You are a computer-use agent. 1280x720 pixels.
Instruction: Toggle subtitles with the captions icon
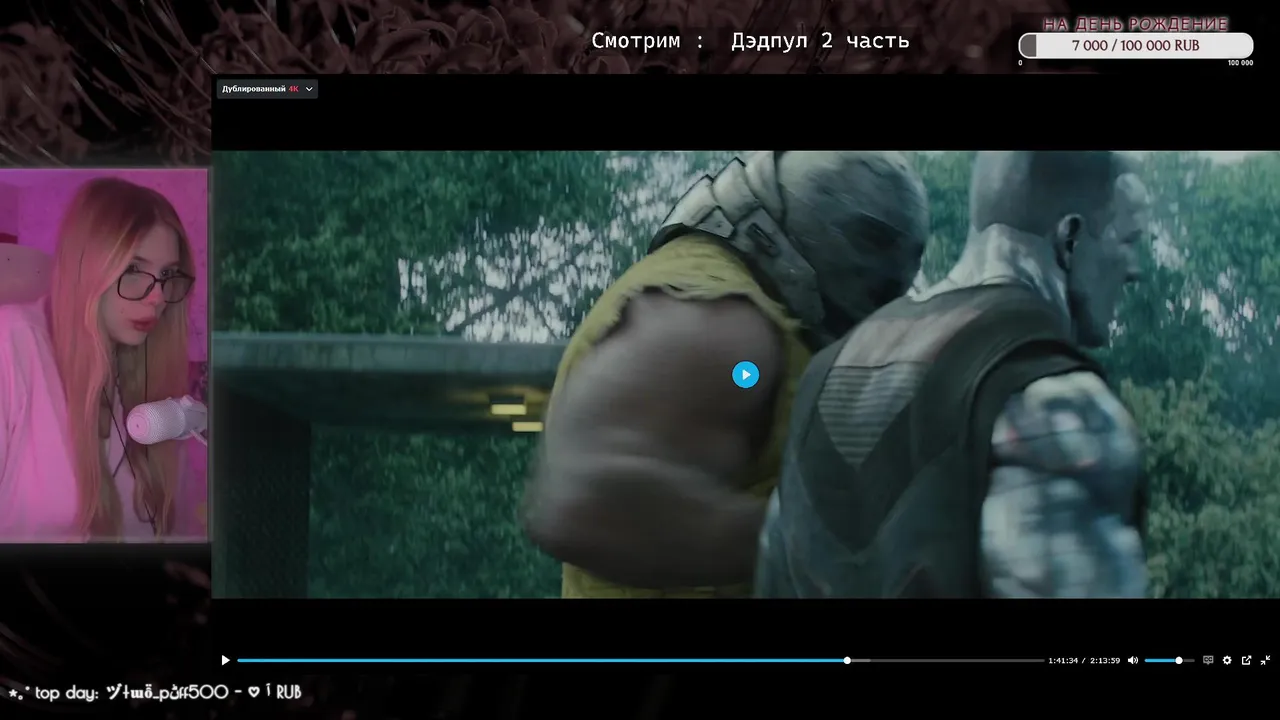pyautogui.click(x=1208, y=660)
